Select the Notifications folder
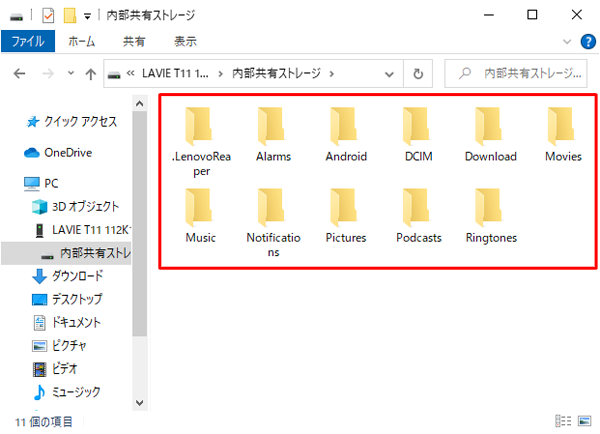Viewport: 600px width, 434px height. coord(273,223)
